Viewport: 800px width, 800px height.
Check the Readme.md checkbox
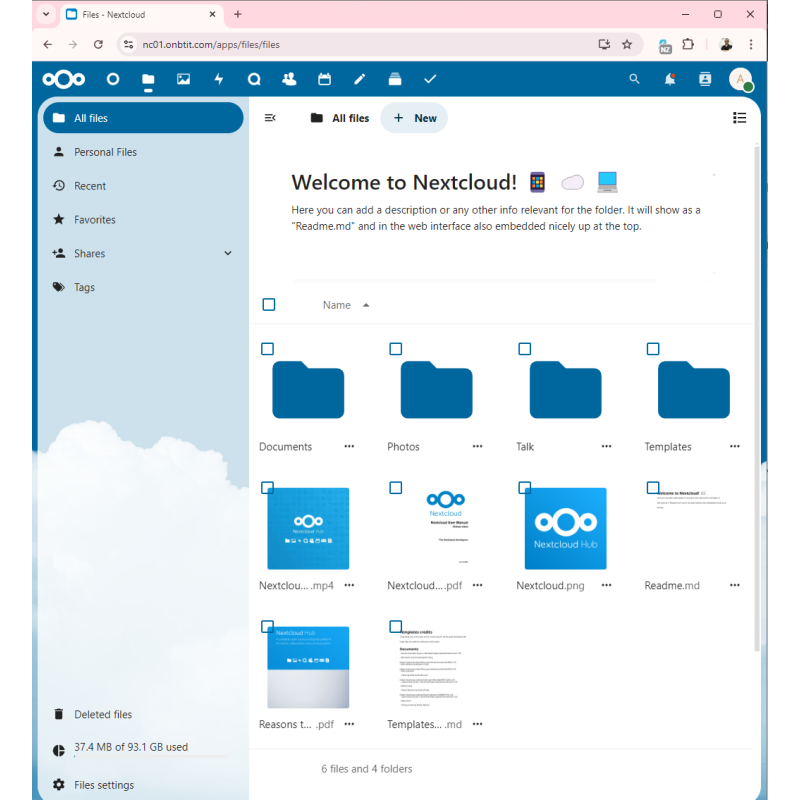click(653, 488)
